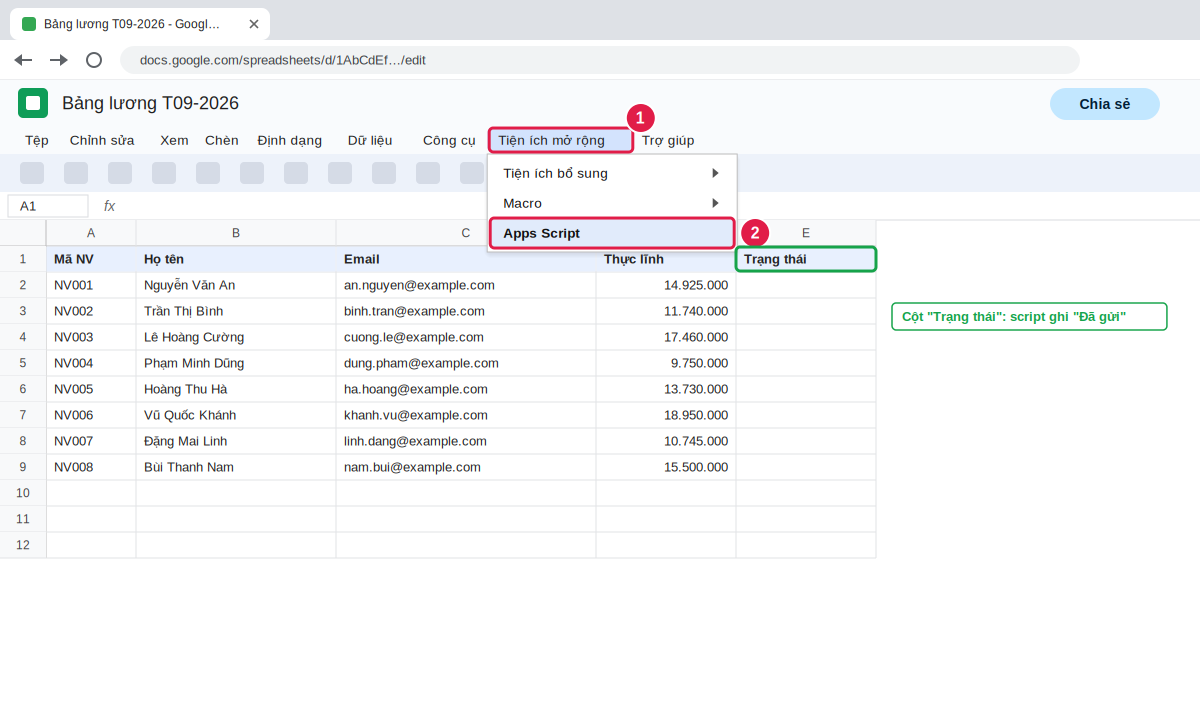
Task: Click the Trạng thái header cell
Action: [x=806, y=259]
